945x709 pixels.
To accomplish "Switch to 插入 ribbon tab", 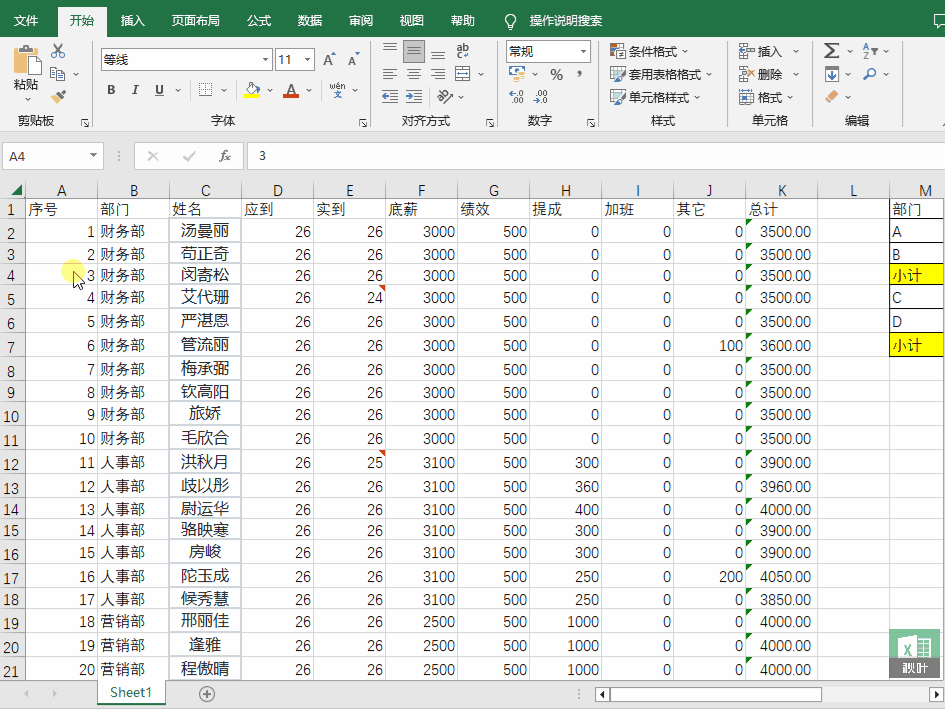I will click(x=133, y=20).
